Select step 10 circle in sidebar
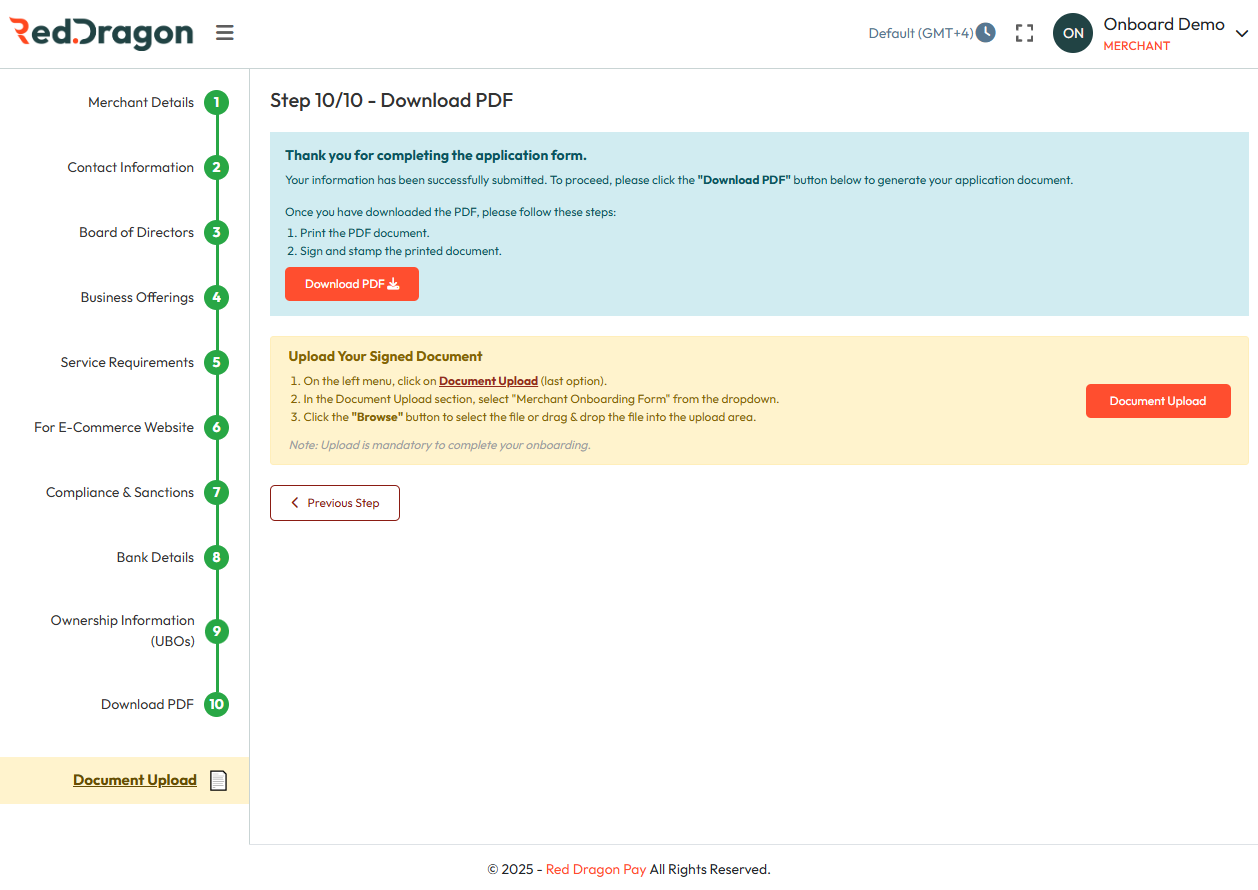The image size is (1258, 890). (216, 705)
